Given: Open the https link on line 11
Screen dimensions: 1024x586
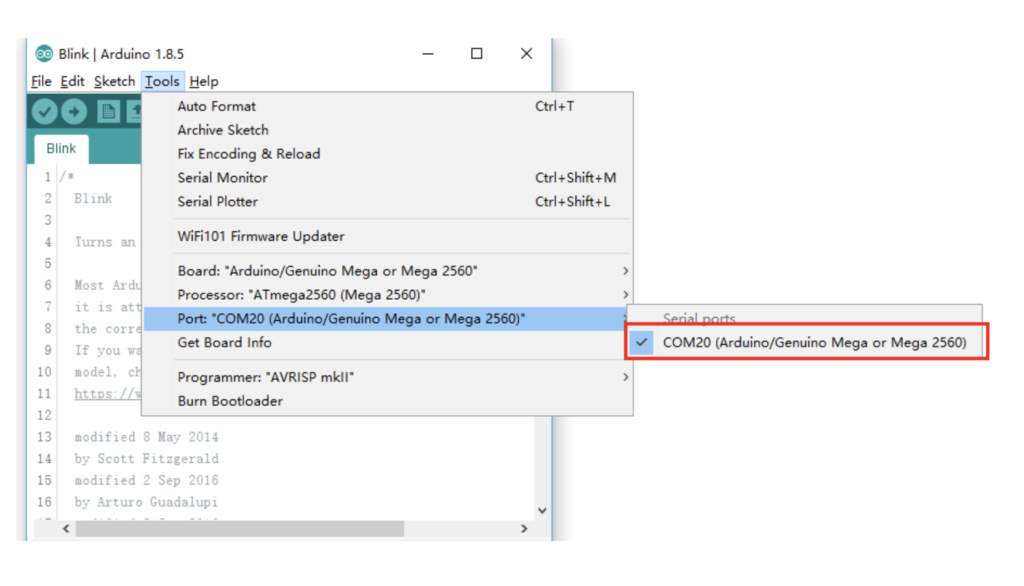Looking at the screenshot, I should (x=106, y=393).
